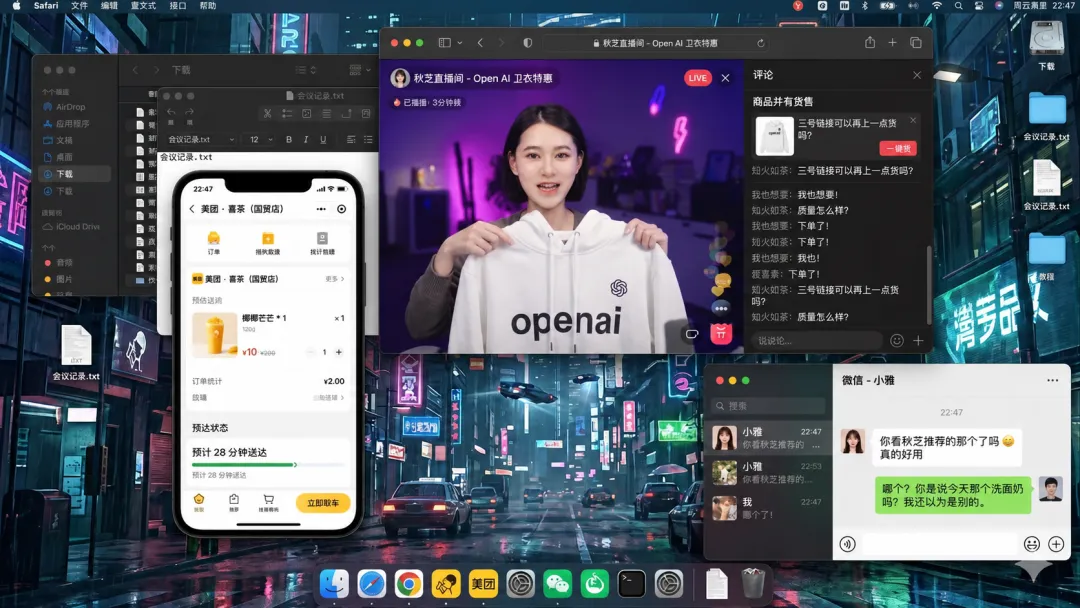The width and height of the screenshot is (1080, 608).
Task: Click scissors cut icon in text editor
Action: tap(267, 114)
